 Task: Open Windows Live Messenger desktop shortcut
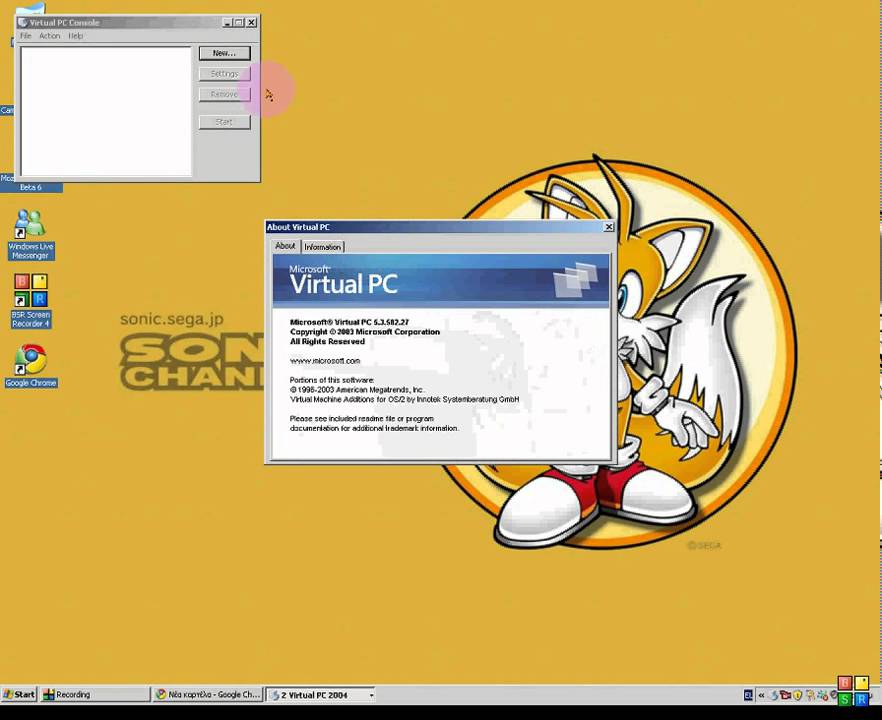click(30, 234)
